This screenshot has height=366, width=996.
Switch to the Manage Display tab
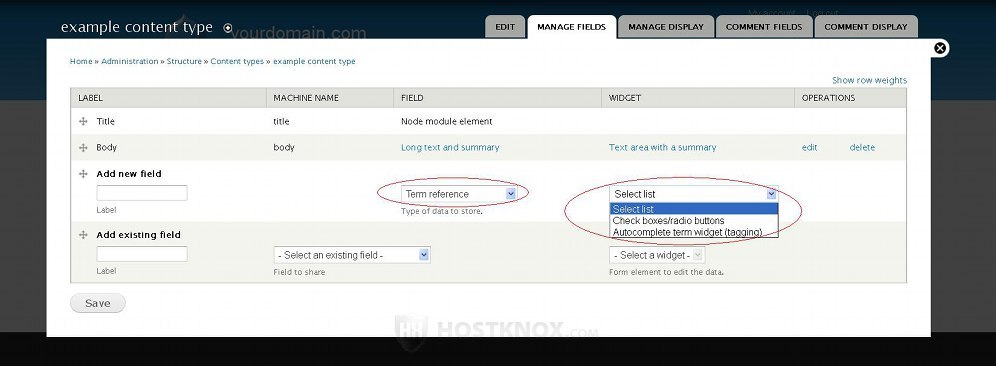tap(666, 27)
